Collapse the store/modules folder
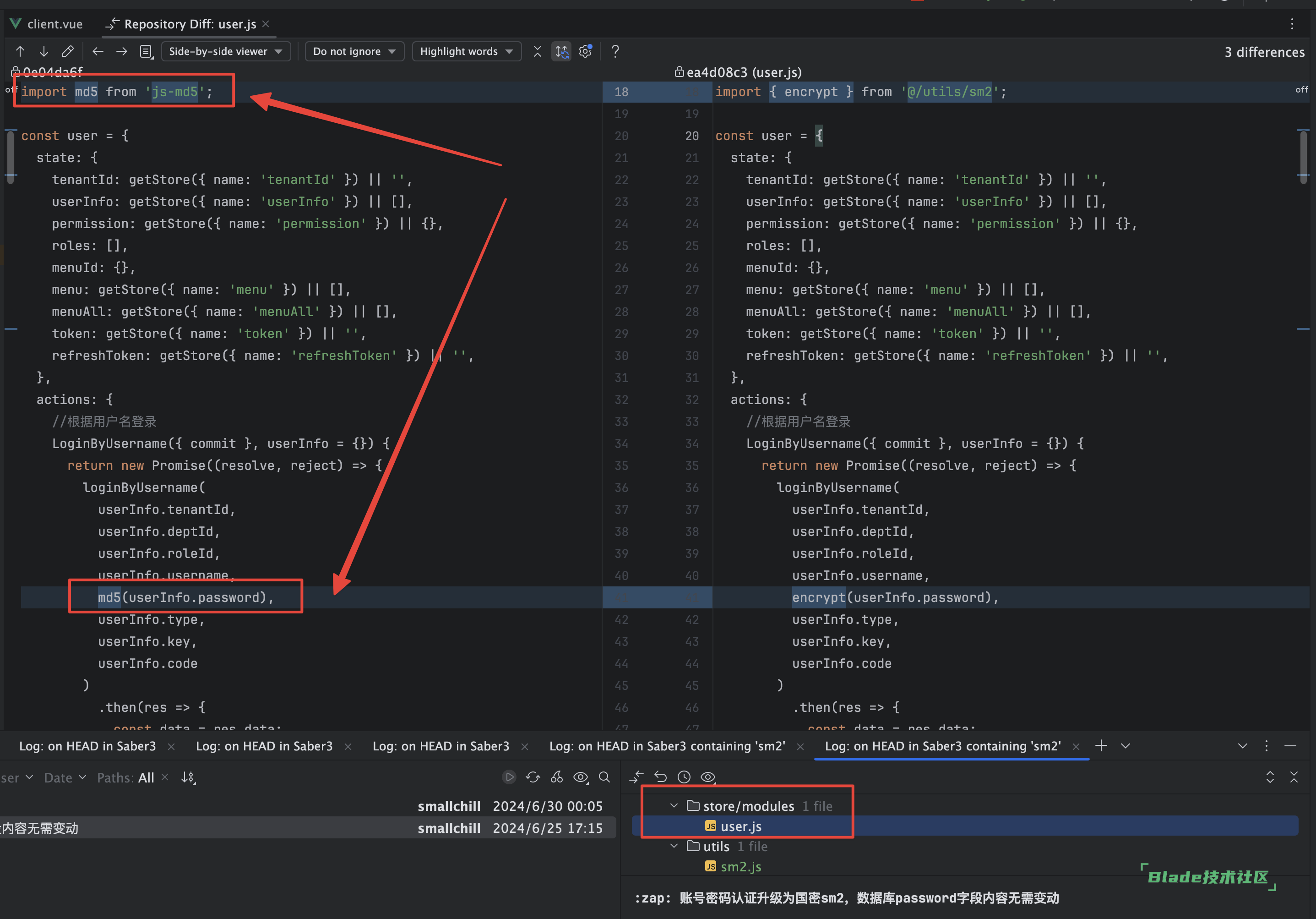The image size is (1316, 919). tap(674, 805)
